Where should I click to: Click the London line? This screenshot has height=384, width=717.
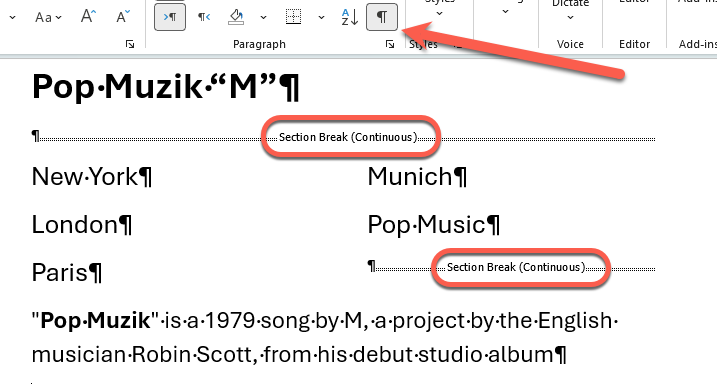(x=81, y=224)
